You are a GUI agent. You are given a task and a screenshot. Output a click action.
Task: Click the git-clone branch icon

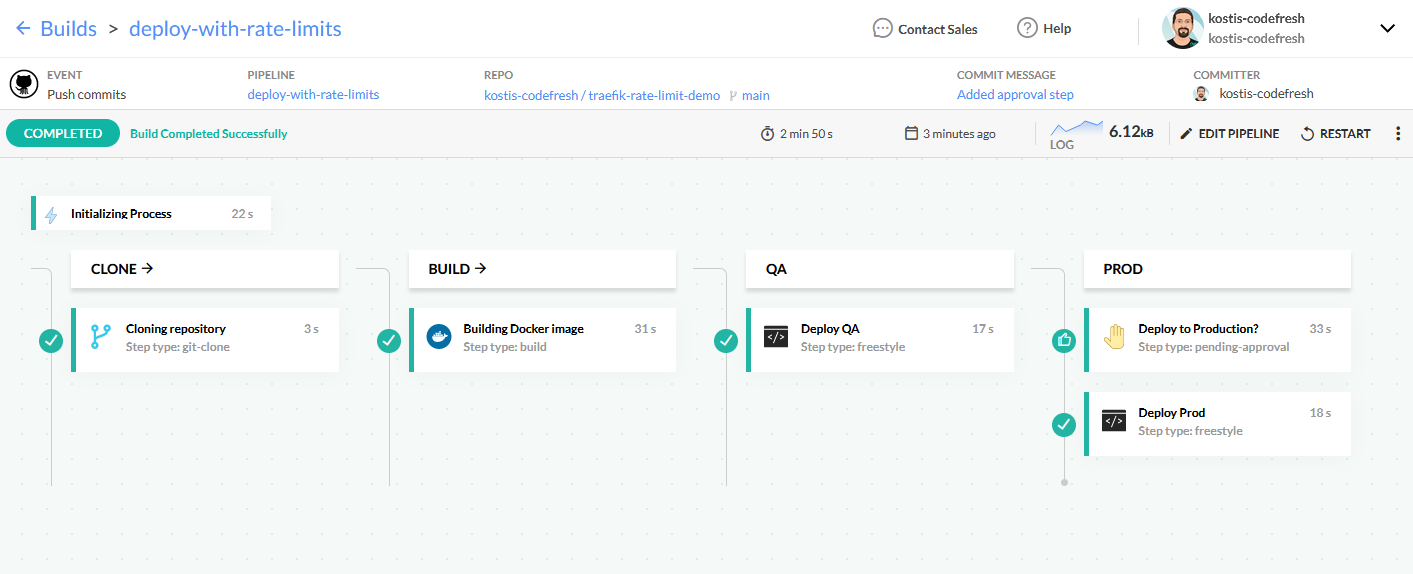pos(101,337)
